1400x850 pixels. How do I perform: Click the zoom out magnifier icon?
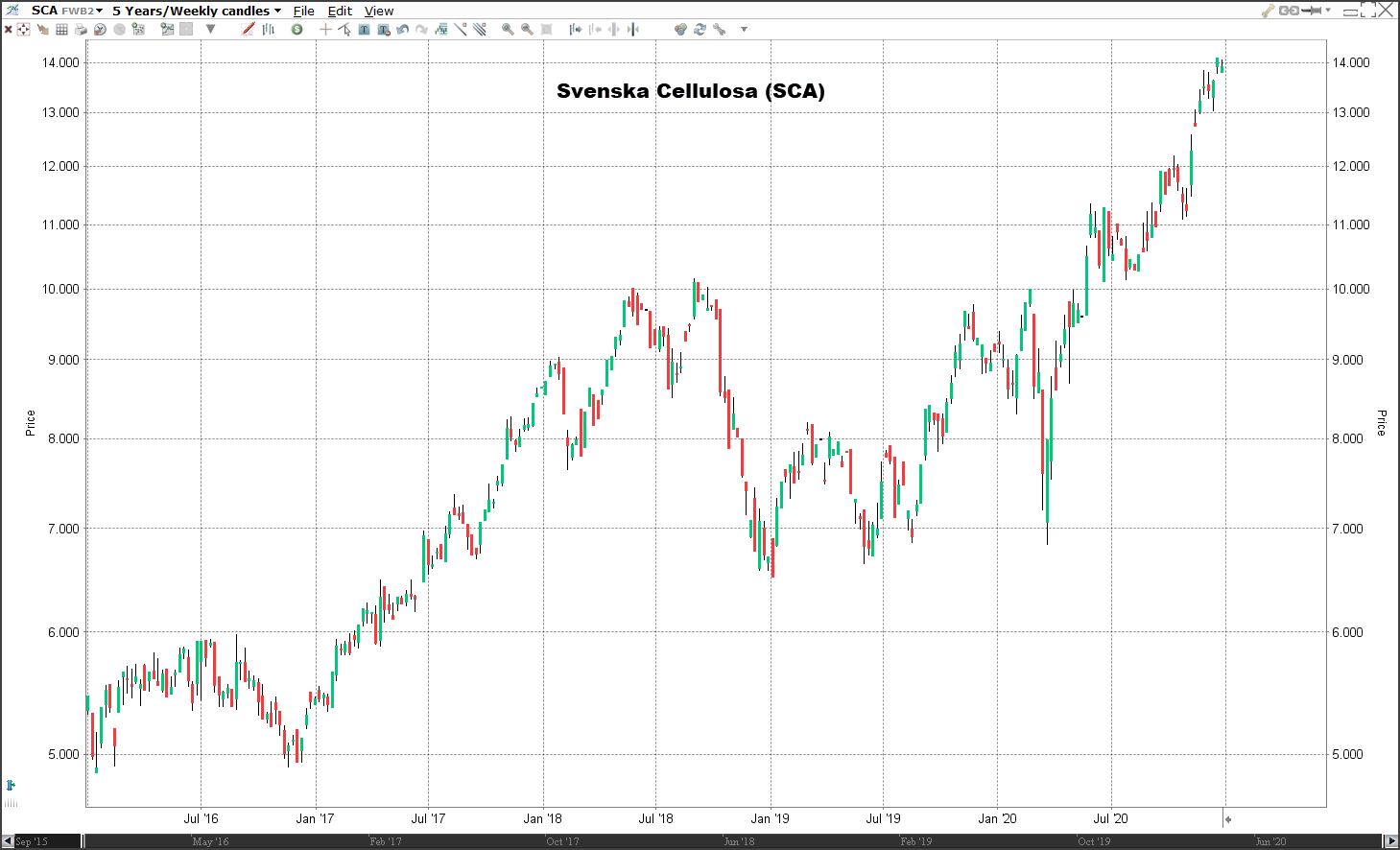pos(527,30)
